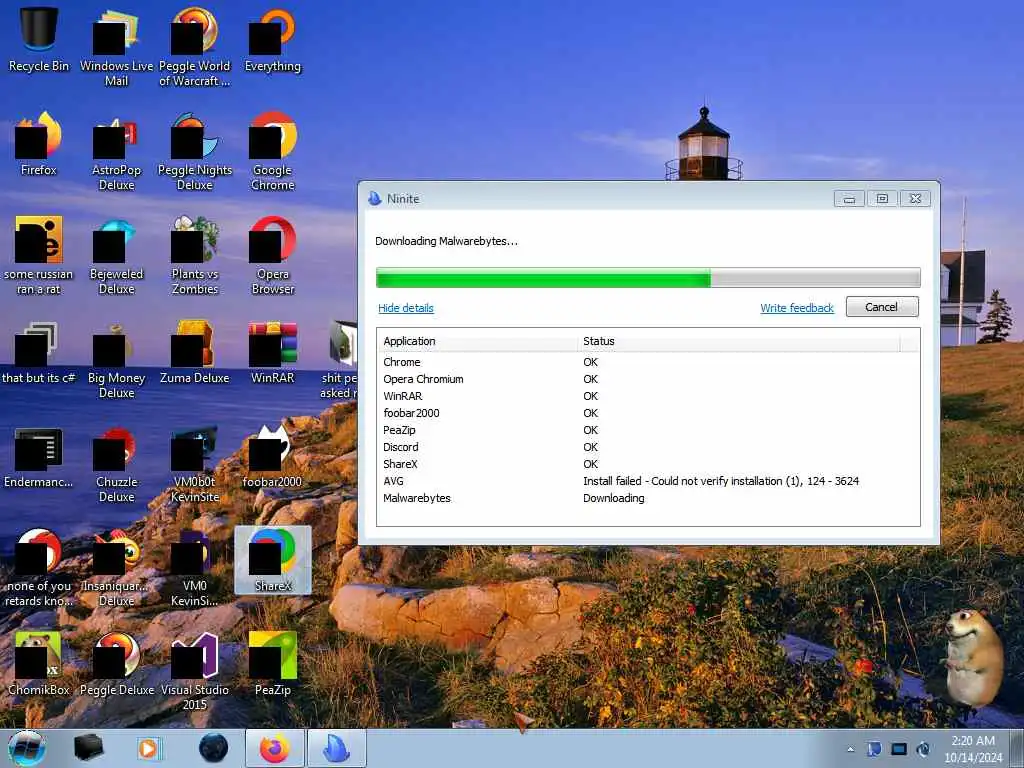Click Hide details link in Ninite
Viewport: 1024px width, 768px height.
406,308
